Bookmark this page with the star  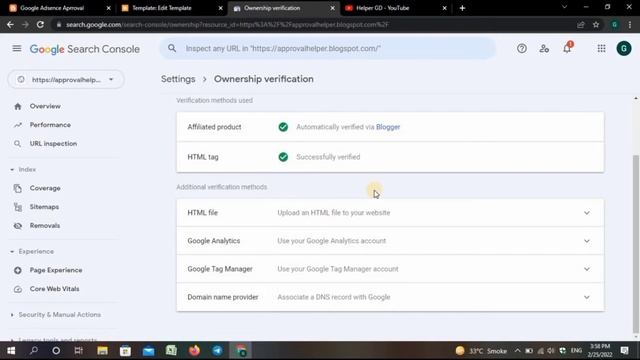(x=596, y=24)
